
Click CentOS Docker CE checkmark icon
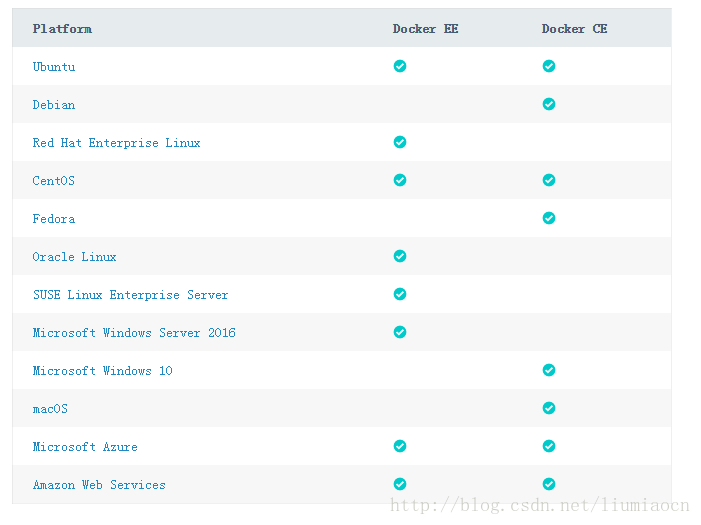549,180
